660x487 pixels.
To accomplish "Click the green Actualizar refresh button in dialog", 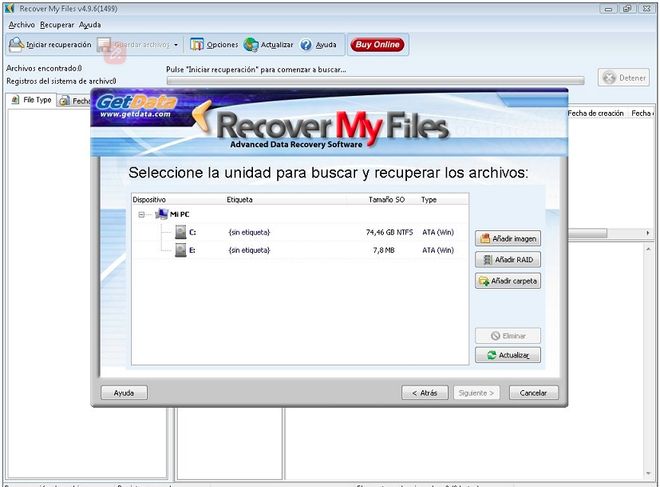I will (508, 355).
